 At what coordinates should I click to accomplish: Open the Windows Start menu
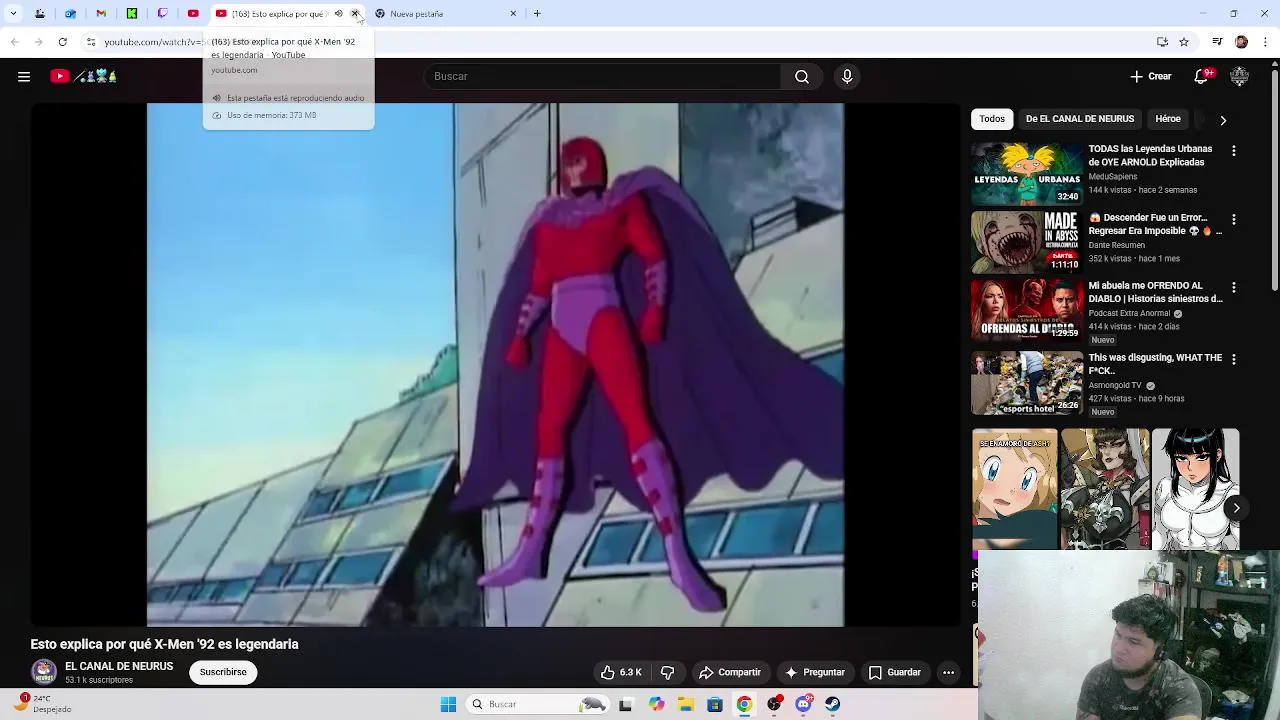(x=448, y=704)
